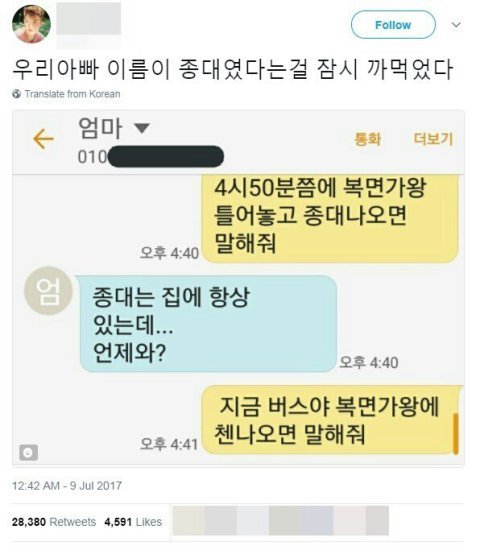Open the 4,591 Likes list
Screen dimensions: 480x550
[133, 522]
